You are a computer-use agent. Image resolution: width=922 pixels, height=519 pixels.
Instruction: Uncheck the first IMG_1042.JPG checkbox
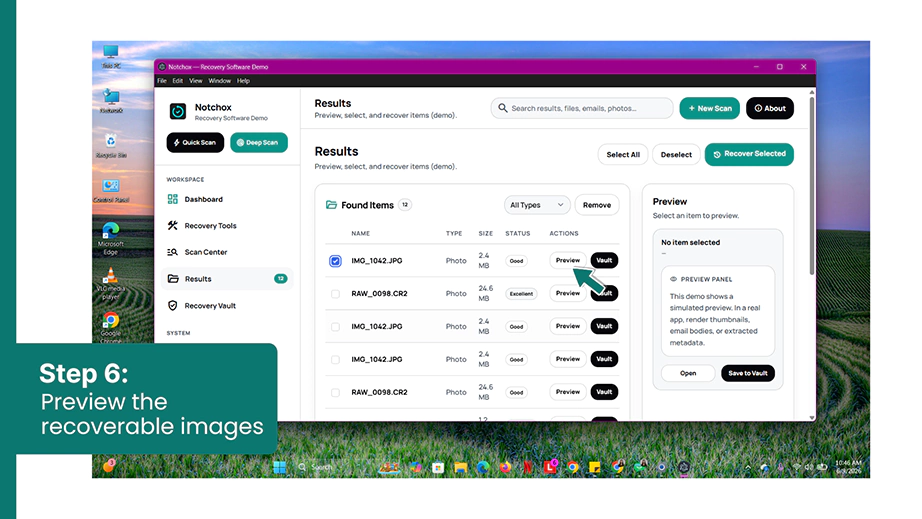point(335,261)
